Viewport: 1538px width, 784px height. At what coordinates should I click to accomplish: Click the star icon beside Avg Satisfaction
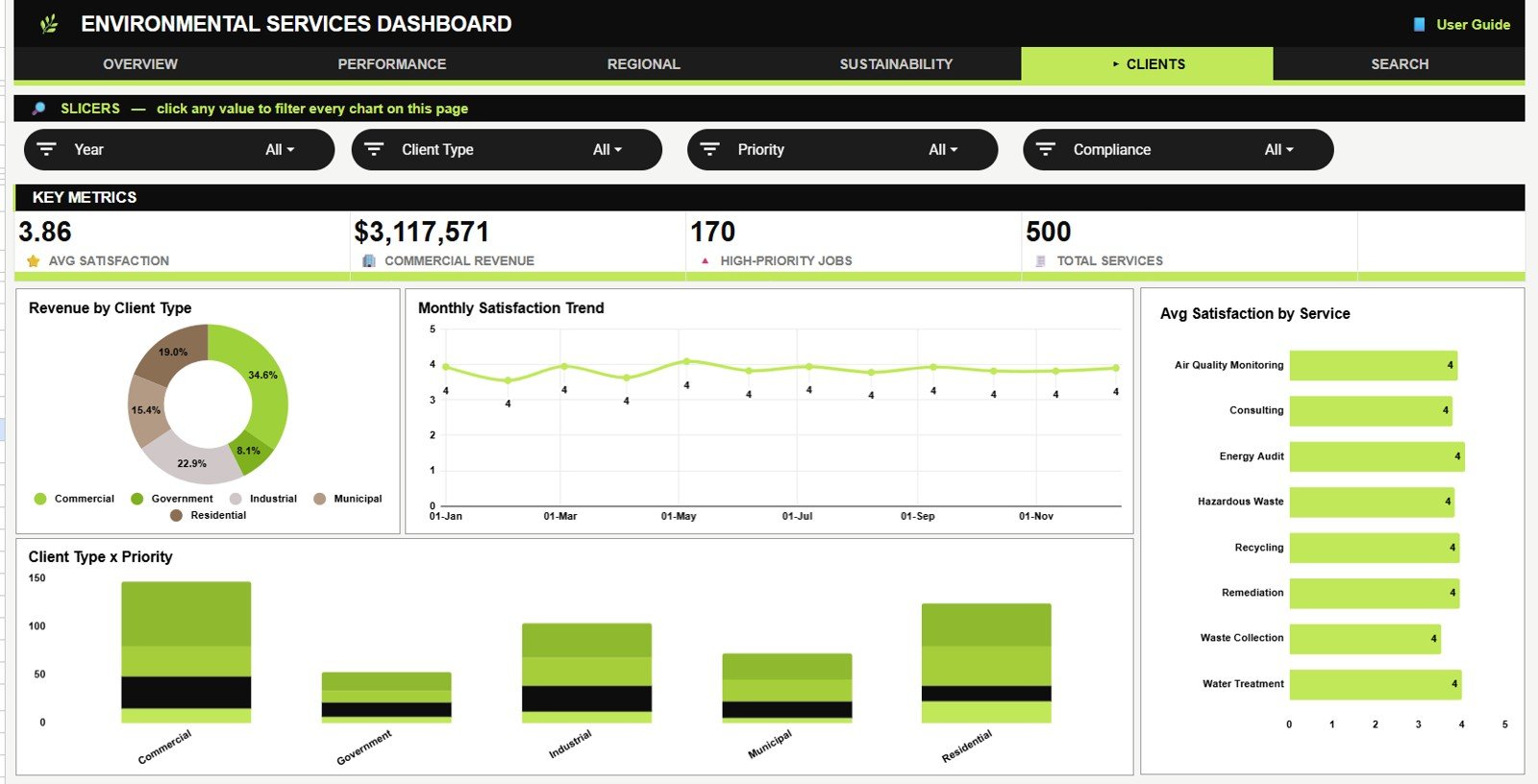[x=34, y=260]
